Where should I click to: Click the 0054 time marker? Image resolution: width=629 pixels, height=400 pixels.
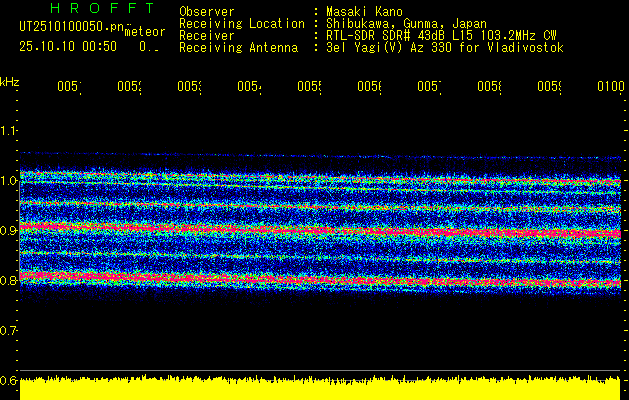pyautogui.click(x=250, y=86)
